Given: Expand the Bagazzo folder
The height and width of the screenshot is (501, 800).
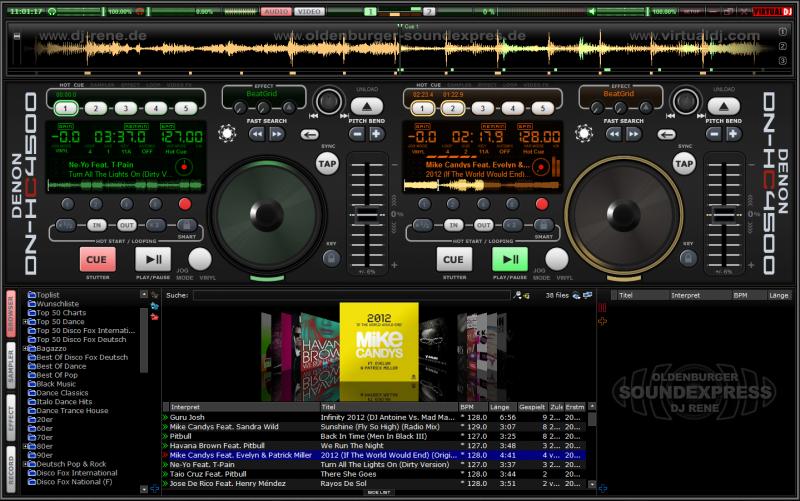Looking at the screenshot, I should (25, 348).
